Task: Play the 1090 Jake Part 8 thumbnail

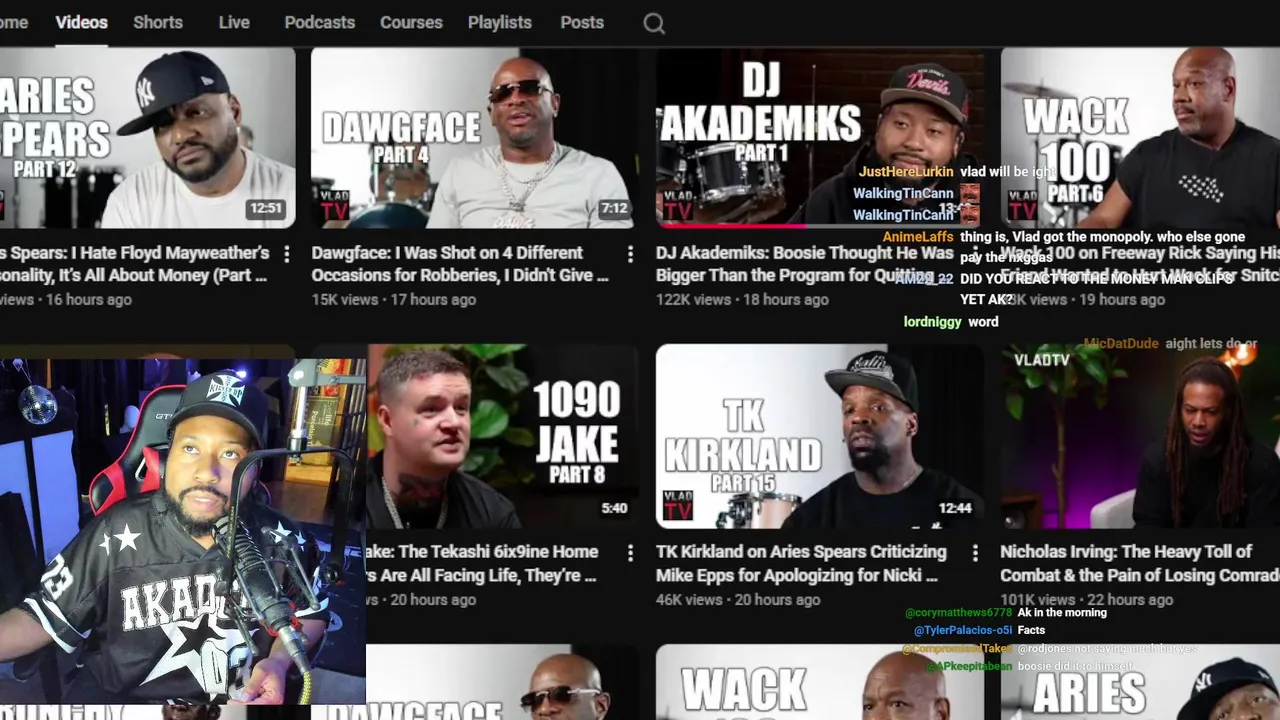Action: pyautogui.click(x=503, y=436)
